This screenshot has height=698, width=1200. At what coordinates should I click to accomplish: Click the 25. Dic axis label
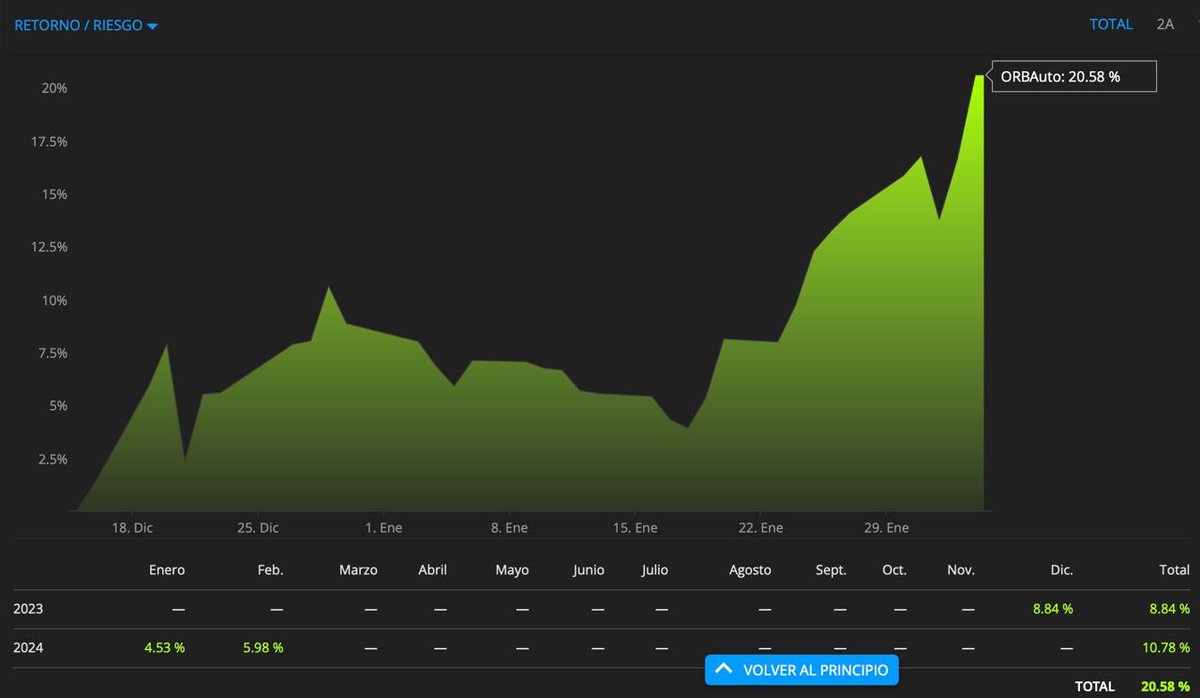coord(258,528)
